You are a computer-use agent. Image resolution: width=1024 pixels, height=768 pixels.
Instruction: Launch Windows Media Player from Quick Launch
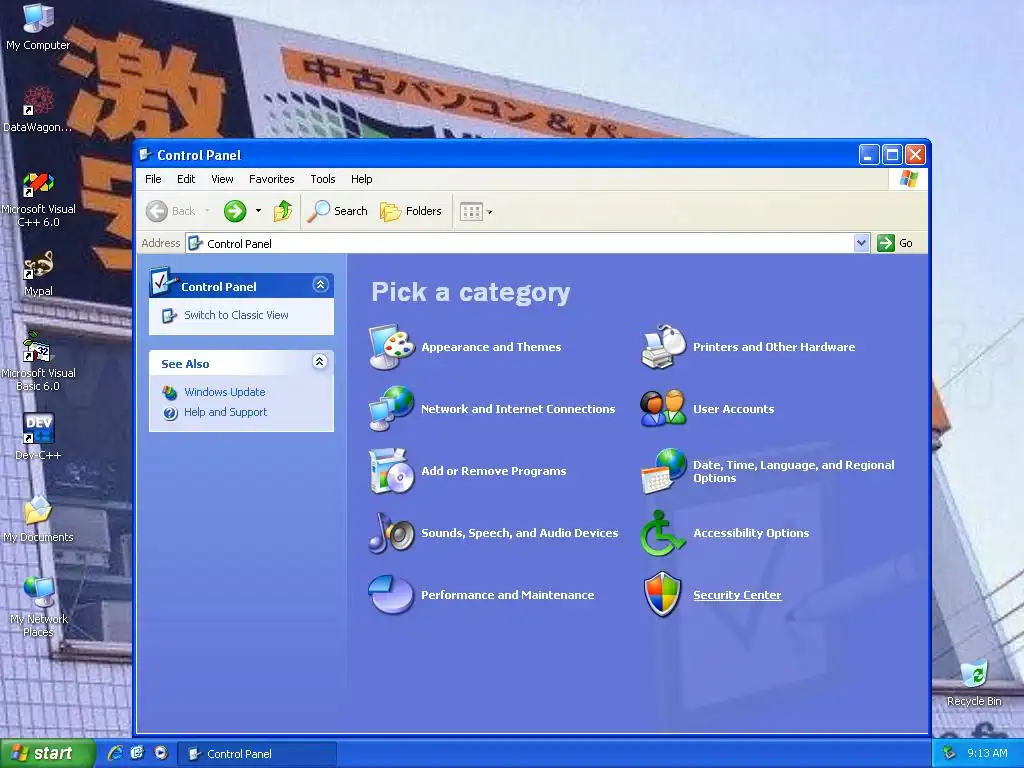pyautogui.click(x=161, y=753)
